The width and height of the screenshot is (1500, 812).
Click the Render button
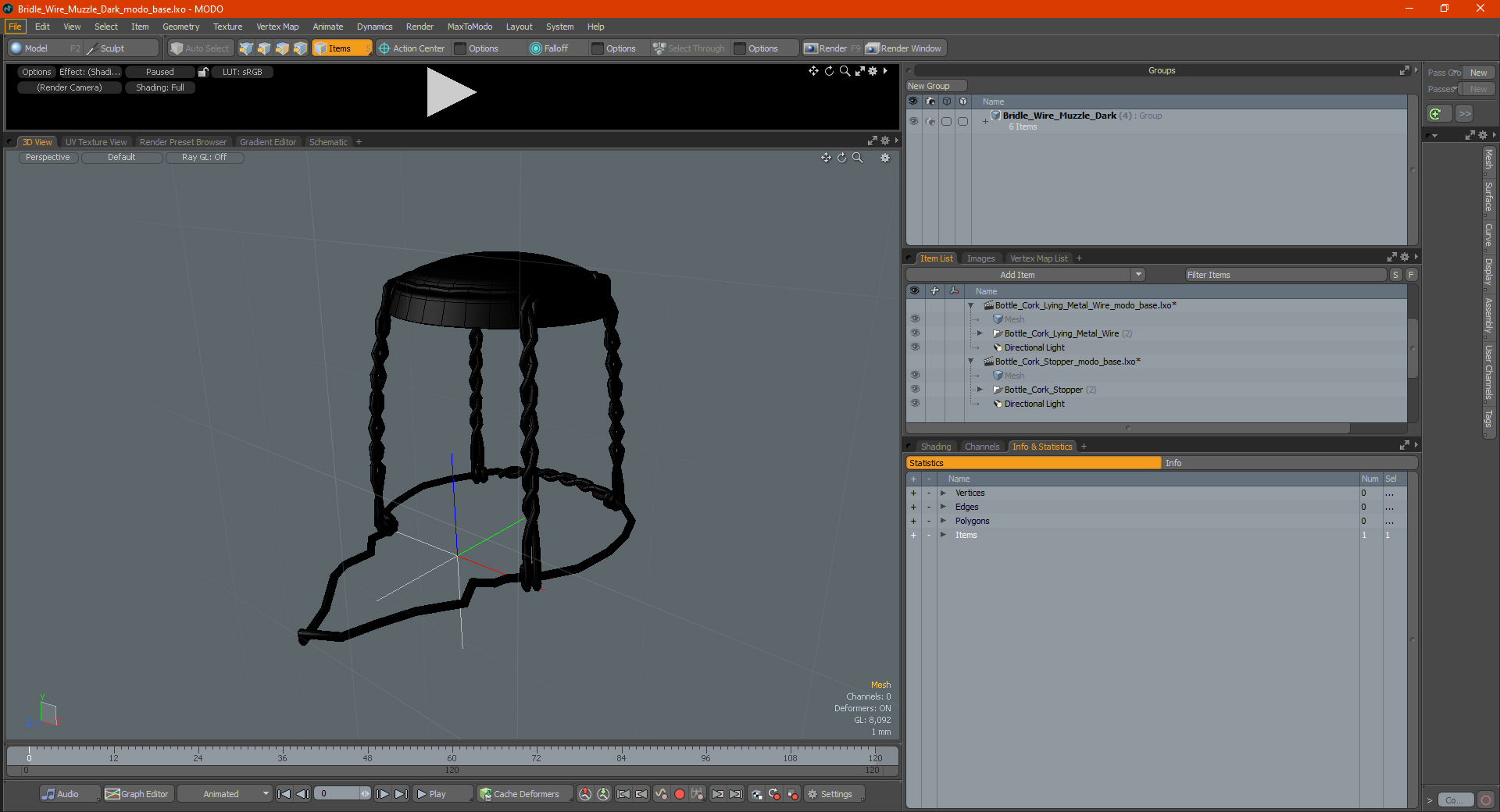click(833, 48)
